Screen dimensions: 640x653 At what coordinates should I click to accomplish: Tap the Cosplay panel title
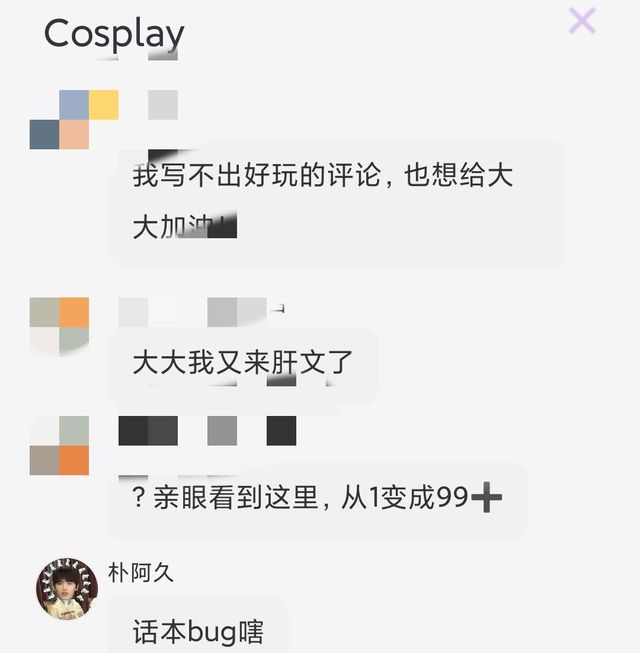[x=114, y=34]
